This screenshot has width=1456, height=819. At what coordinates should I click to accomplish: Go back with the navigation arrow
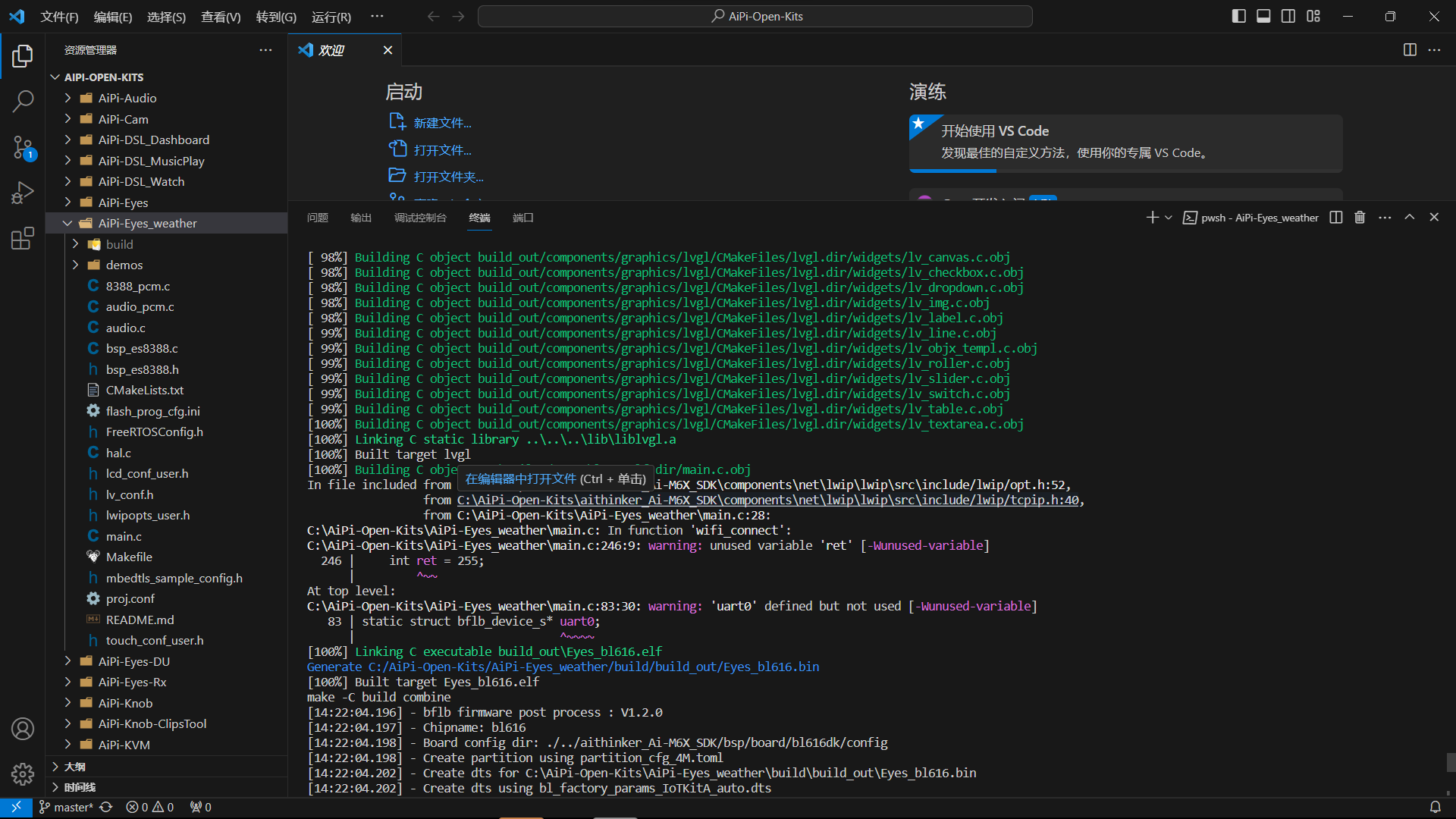pos(433,16)
